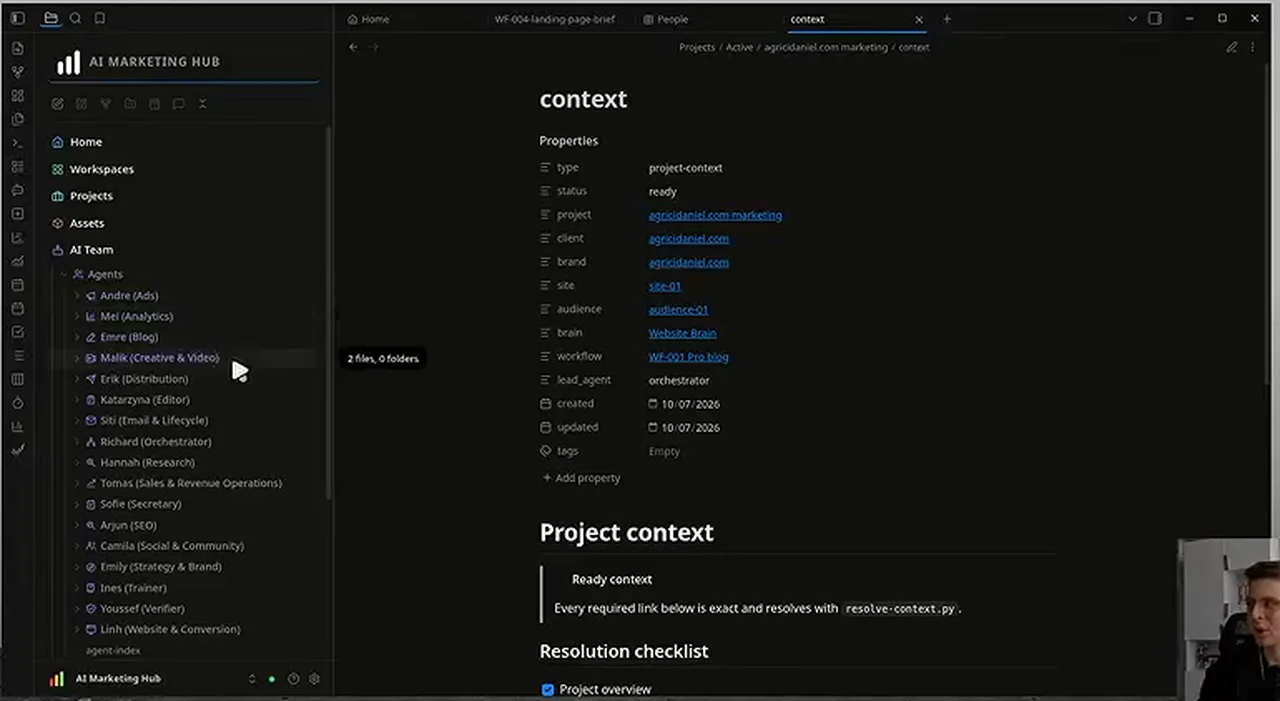Expand the Mei (Analytics) folder chevron
This screenshot has height=701, width=1280.
click(77, 317)
